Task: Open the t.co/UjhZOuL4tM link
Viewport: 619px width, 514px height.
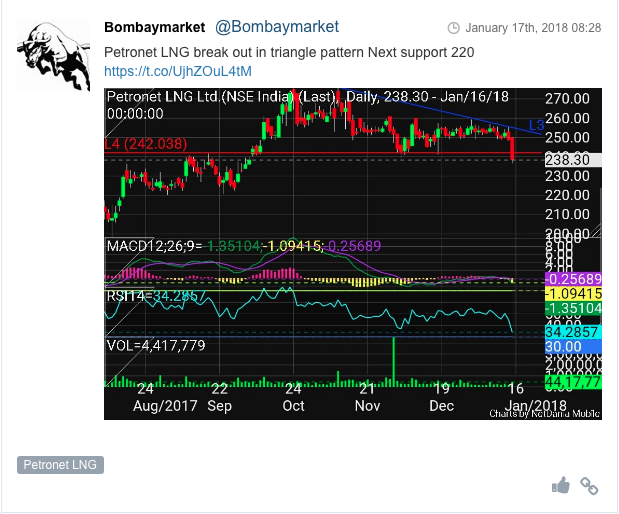Action: [178, 71]
